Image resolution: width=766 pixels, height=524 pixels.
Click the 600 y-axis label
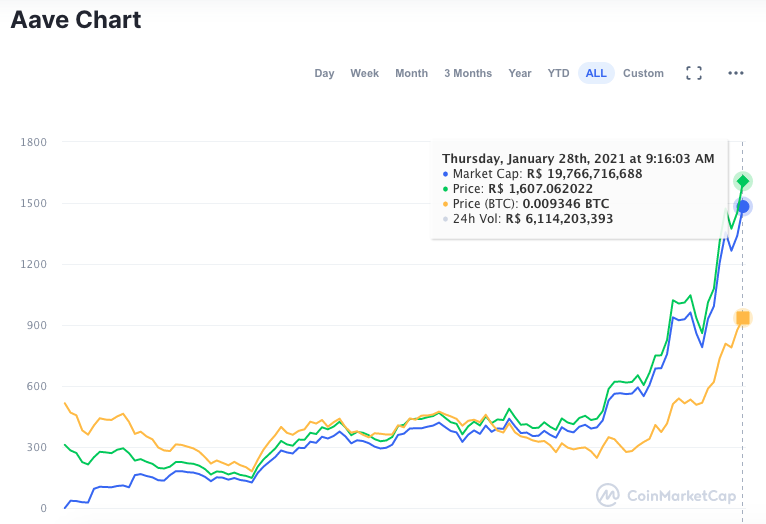(x=37, y=386)
